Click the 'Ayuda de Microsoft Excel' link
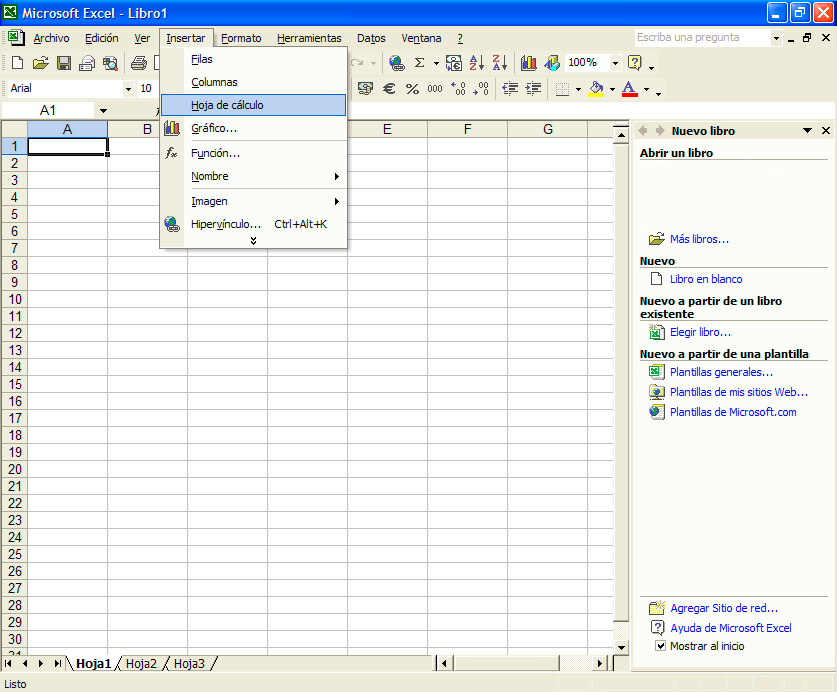Screen dimensions: 837x692 click(x=731, y=628)
